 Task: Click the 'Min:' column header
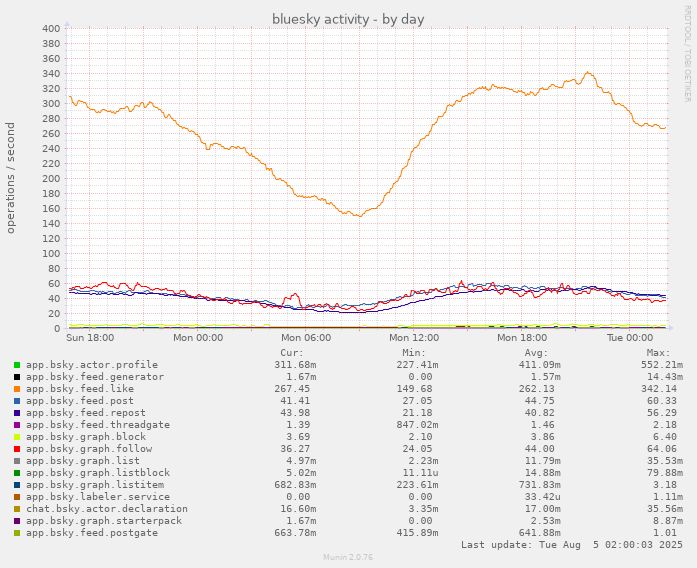414,353
